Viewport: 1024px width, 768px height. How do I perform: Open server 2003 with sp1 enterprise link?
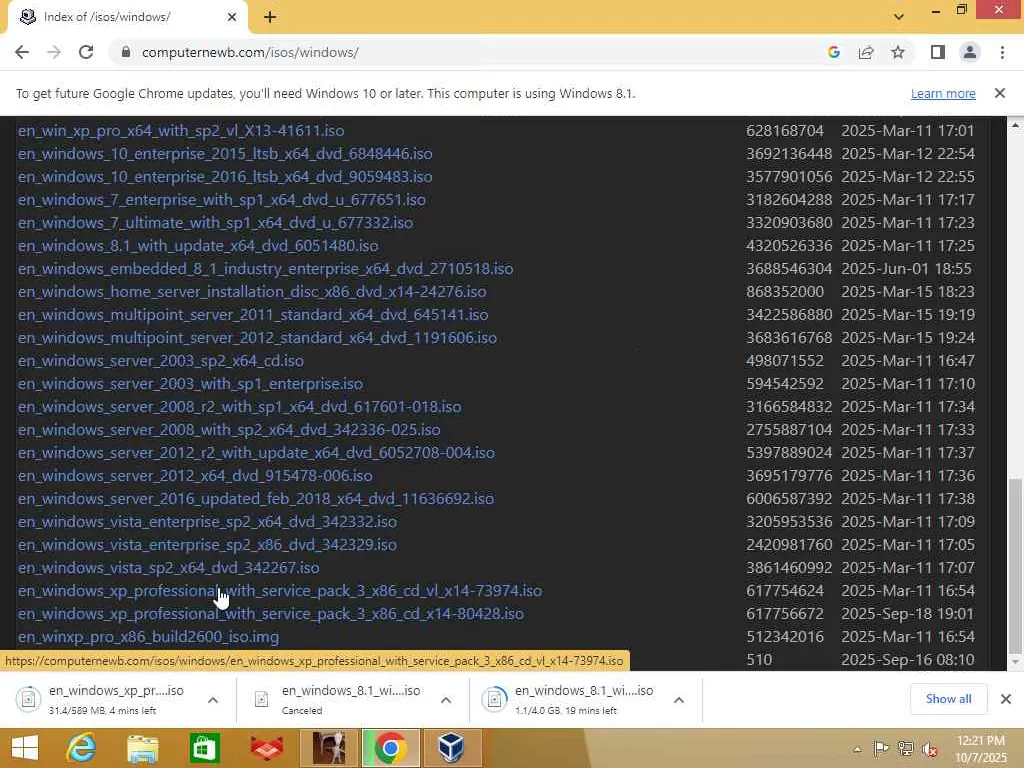190,383
